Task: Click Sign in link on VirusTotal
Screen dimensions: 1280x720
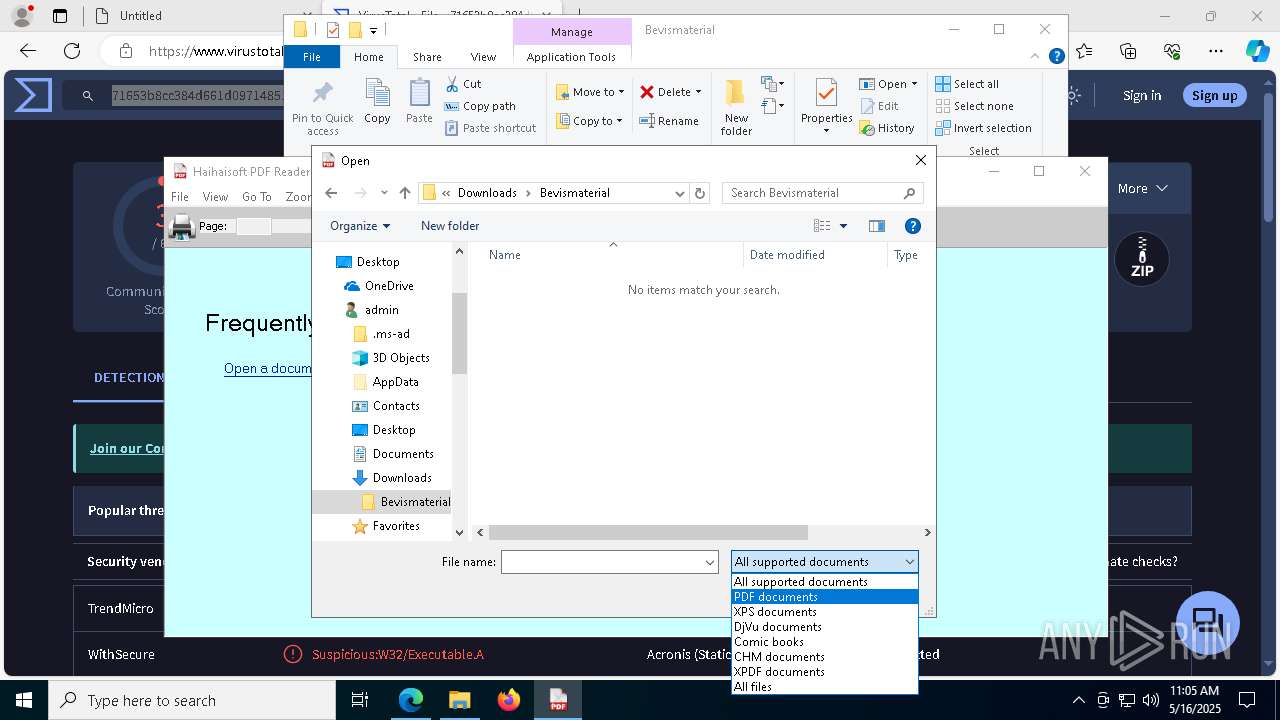Action: 1142,95
